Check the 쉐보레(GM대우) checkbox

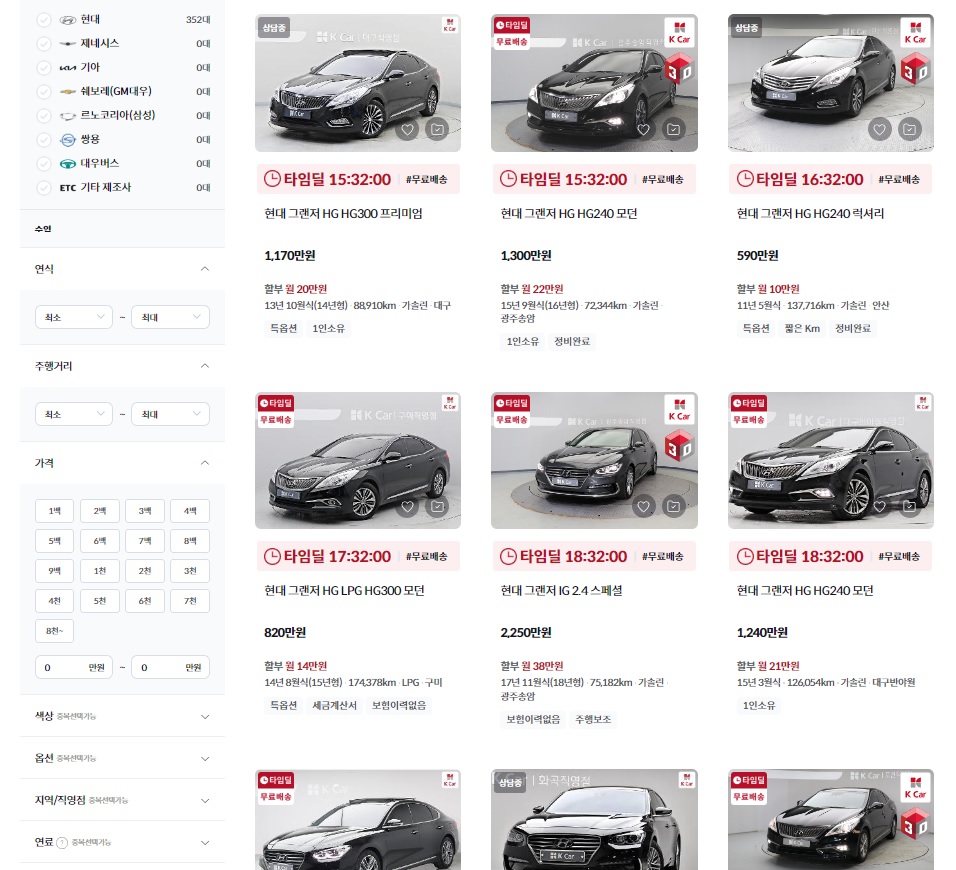point(44,91)
